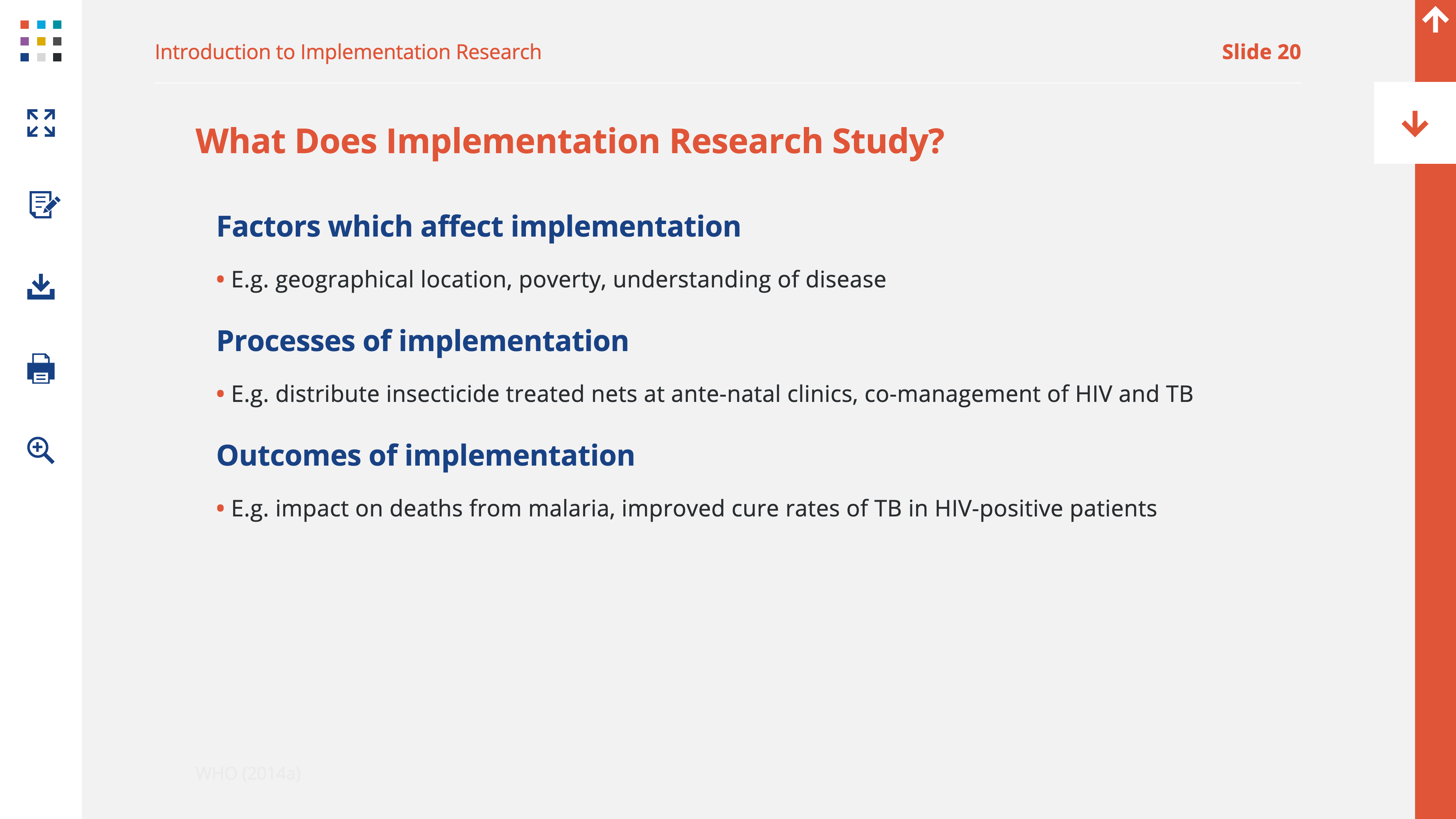Go to previous slide with up arrow

(1435, 20)
